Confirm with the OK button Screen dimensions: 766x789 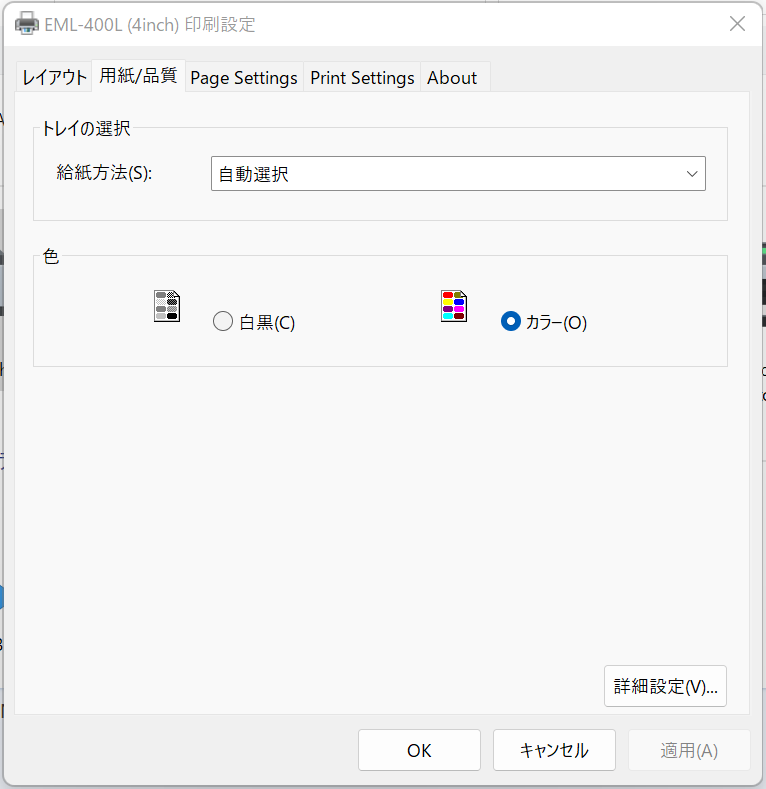point(419,750)
